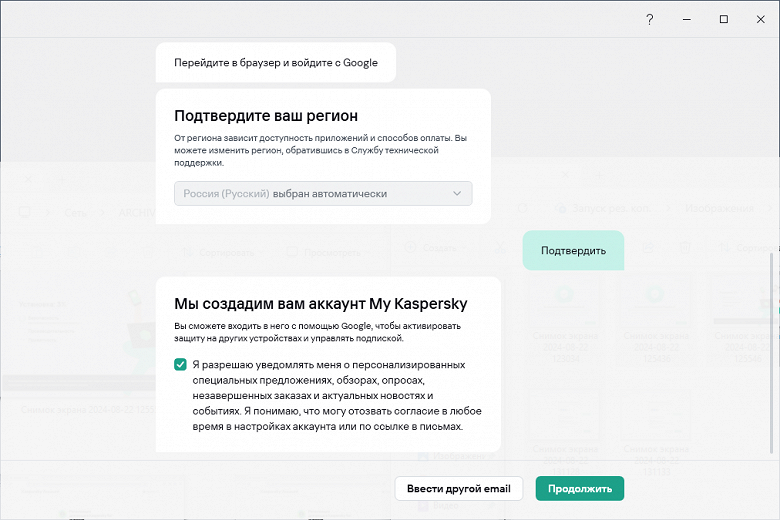Maximize the Kaspersky window
Image resolution: width=780 pixels, height=520 pixels.
pos(724,19)
